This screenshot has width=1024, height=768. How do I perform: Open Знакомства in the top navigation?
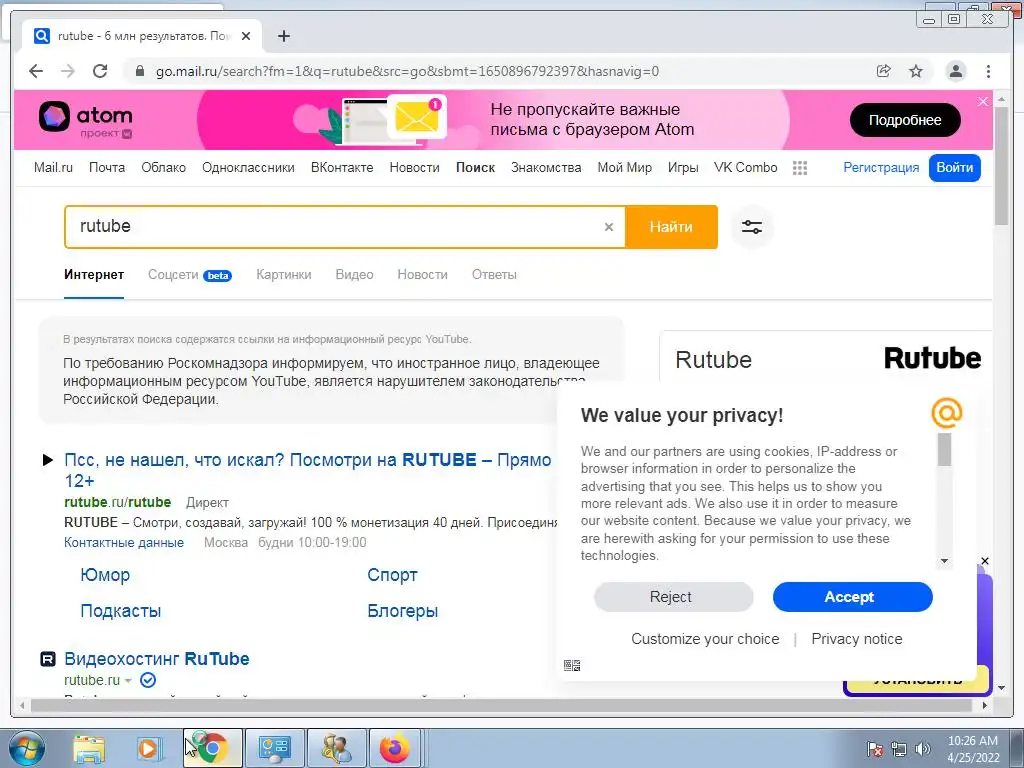(546, 168)
